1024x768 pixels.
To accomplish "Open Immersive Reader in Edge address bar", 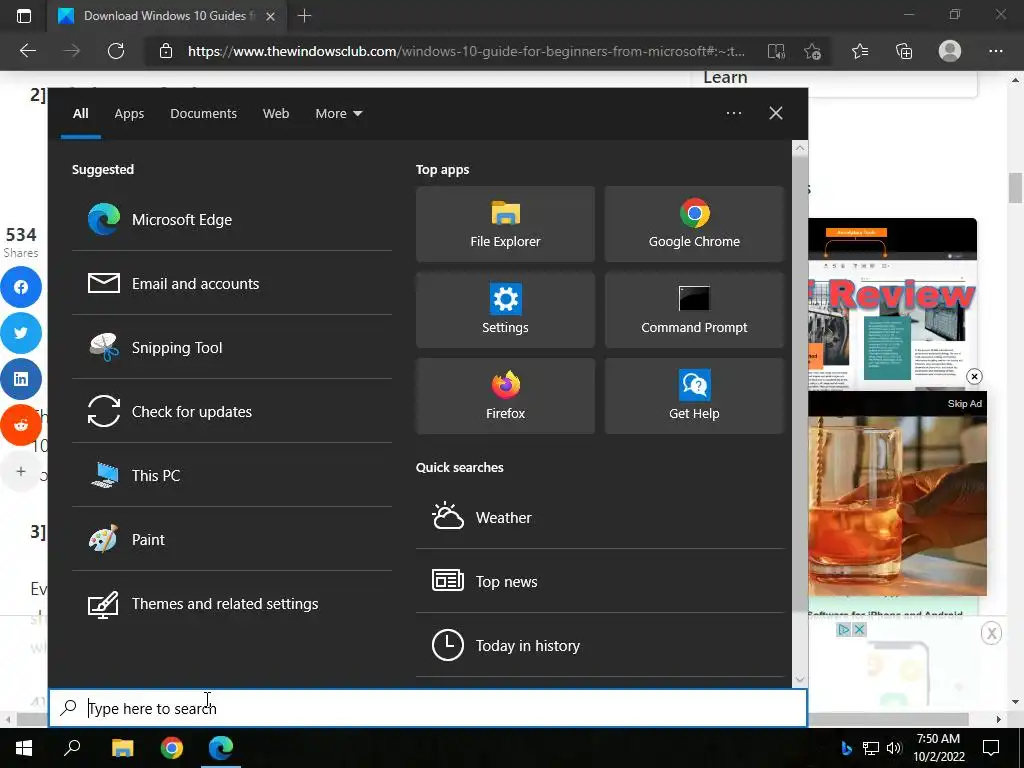I will (776, 51).
